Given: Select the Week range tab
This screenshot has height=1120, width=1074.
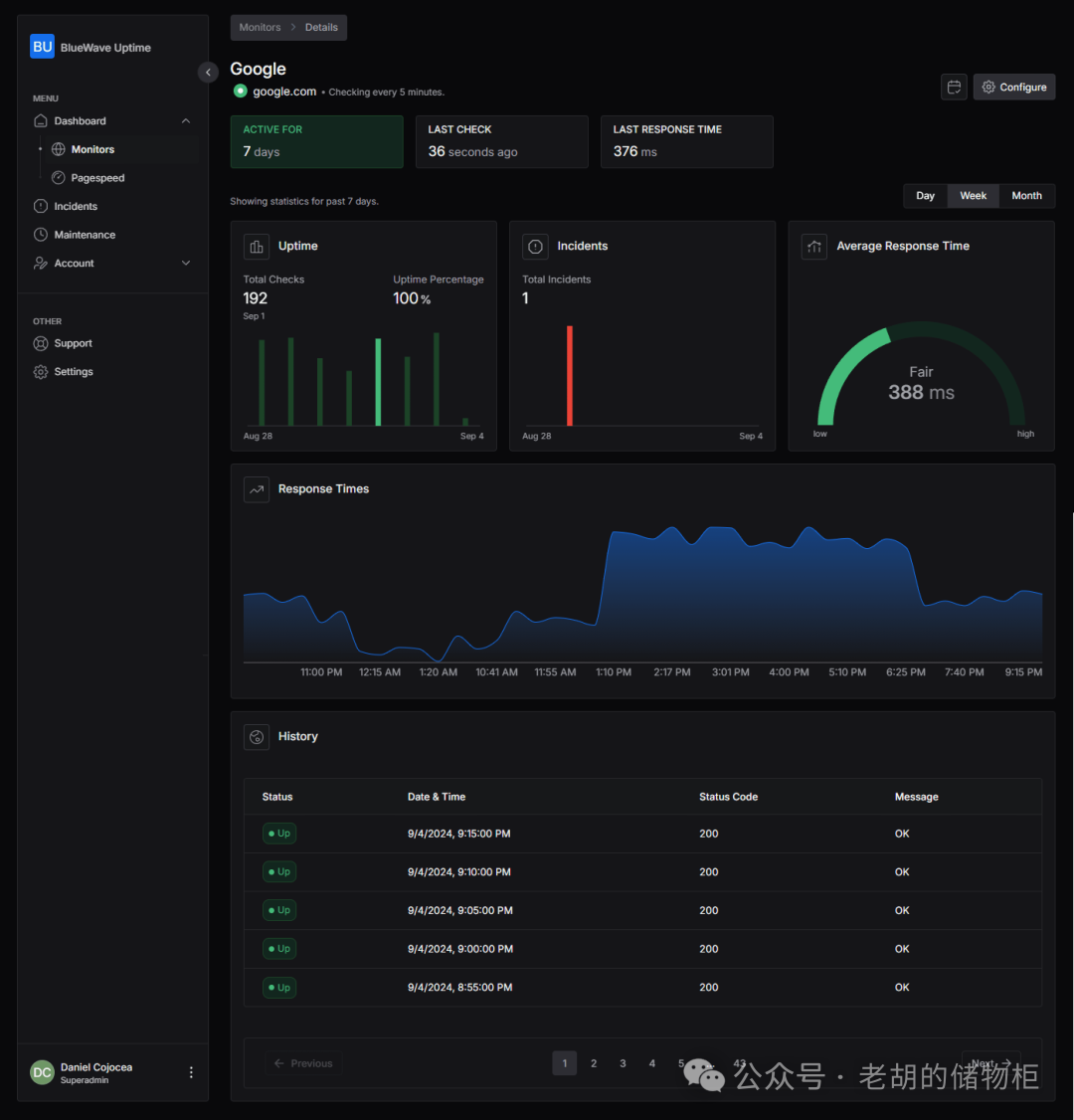Looking at the screenshot, I should click(973, 196).
